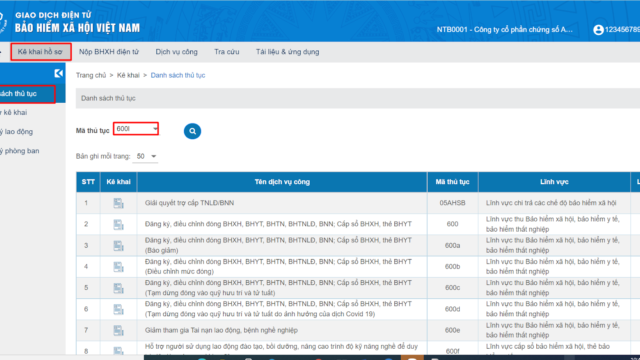Open declaration icon for procedure 600e

[118, 330]
